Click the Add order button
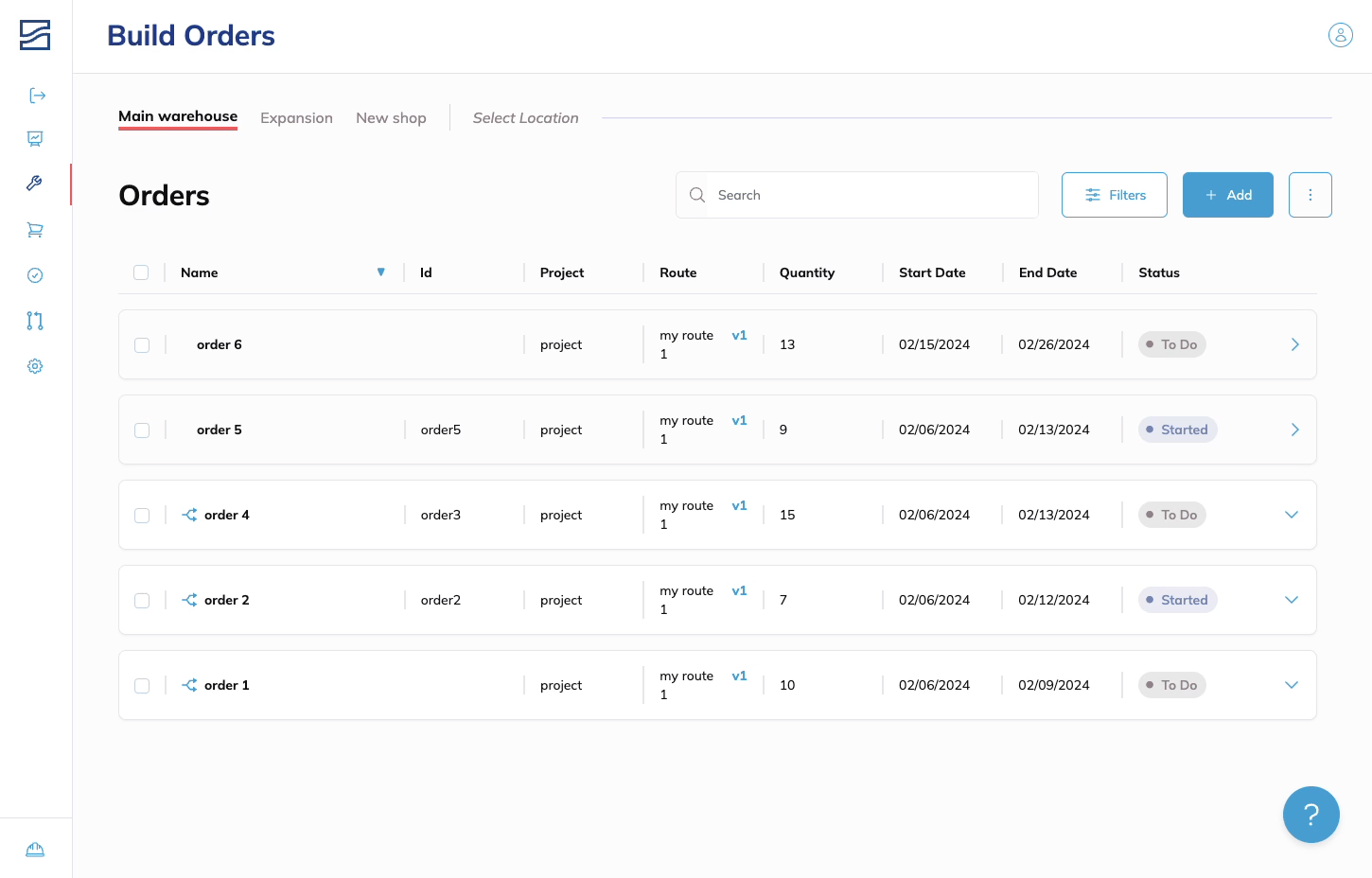Image resolution: width=1372 pixels, height=878 pixels. click(1228, 195)
